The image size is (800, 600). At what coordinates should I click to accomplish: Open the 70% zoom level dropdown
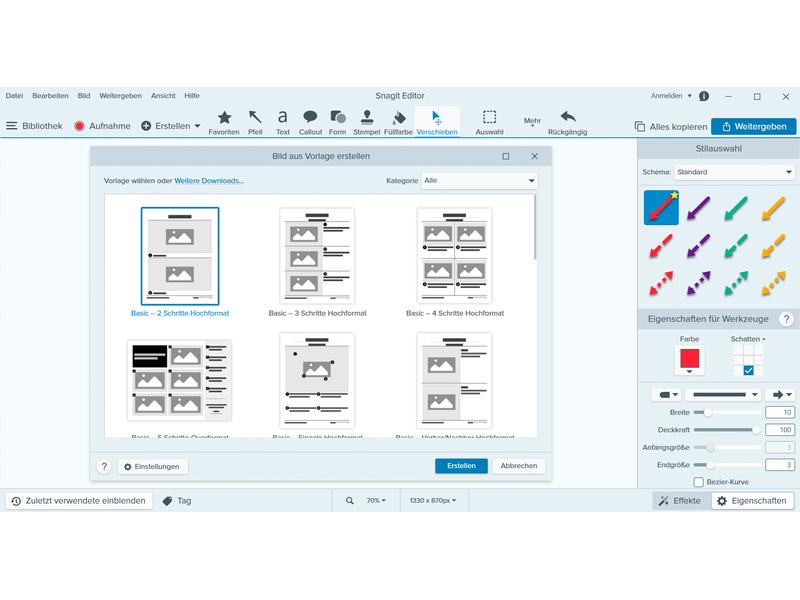(376, 501)
